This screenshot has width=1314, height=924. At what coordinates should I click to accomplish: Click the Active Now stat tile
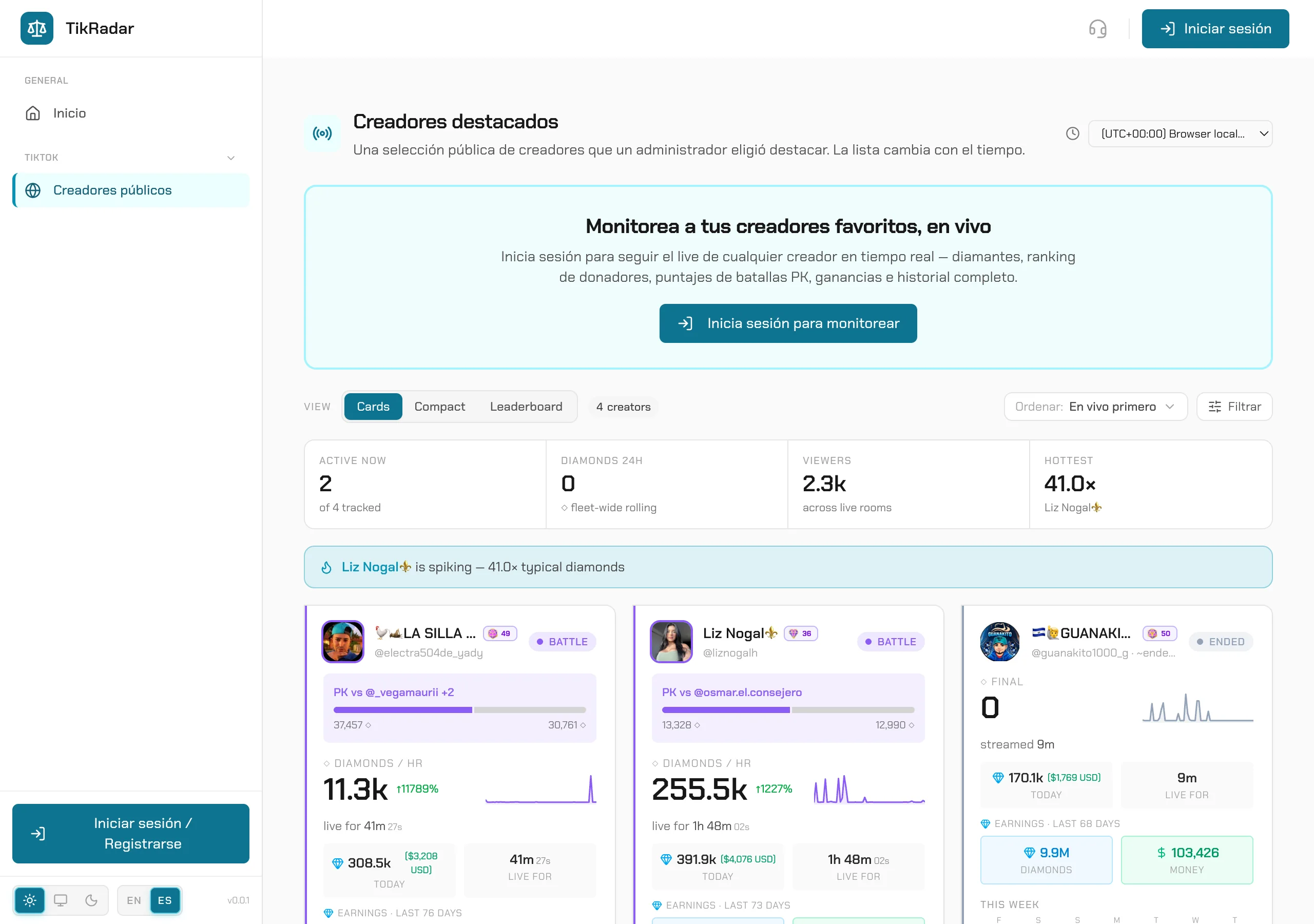pyautogui.click(x=425, y=484)
